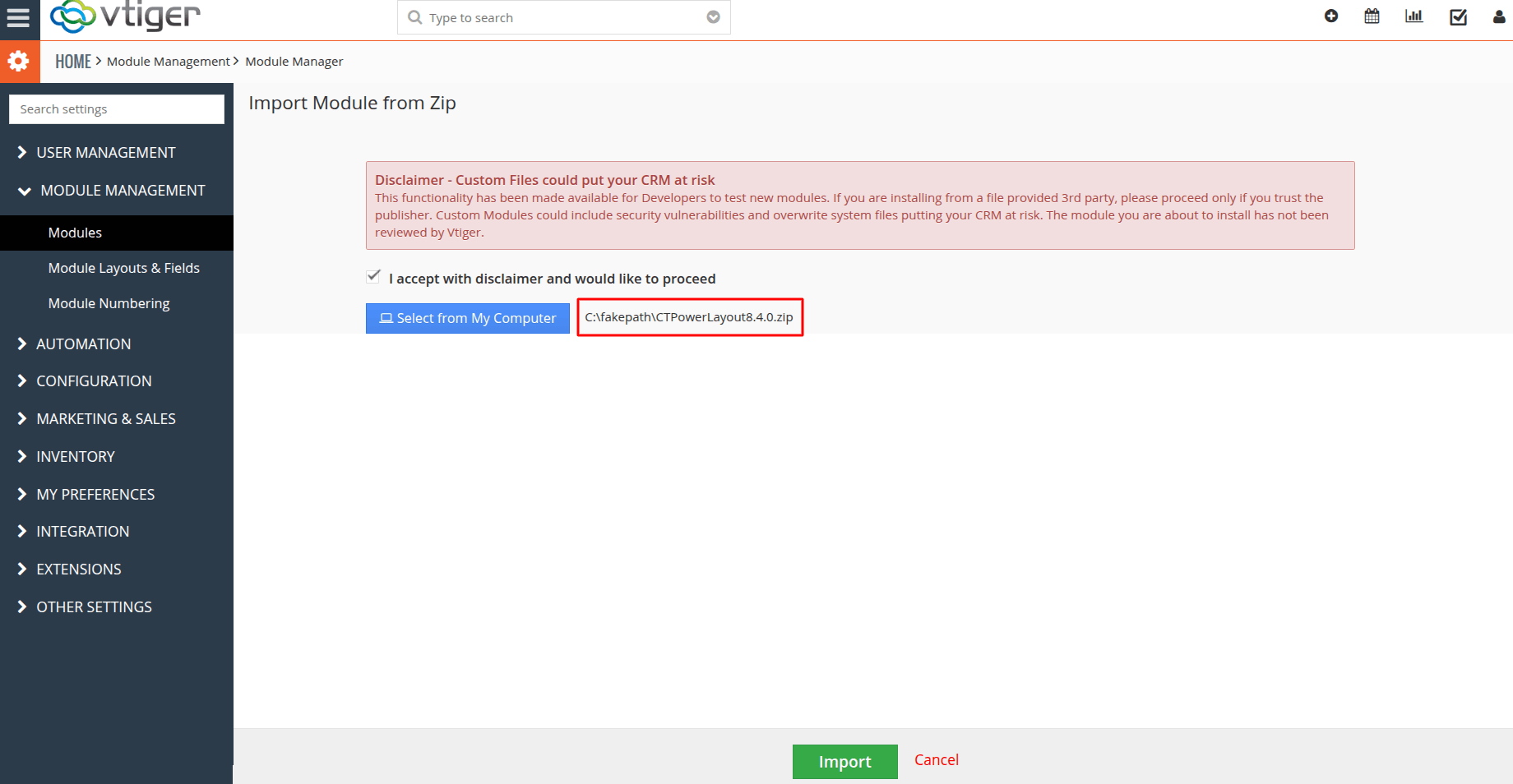Focus the Search settings field
Image resolution: width=1513 pixels, height=784 pixels.
117,109
